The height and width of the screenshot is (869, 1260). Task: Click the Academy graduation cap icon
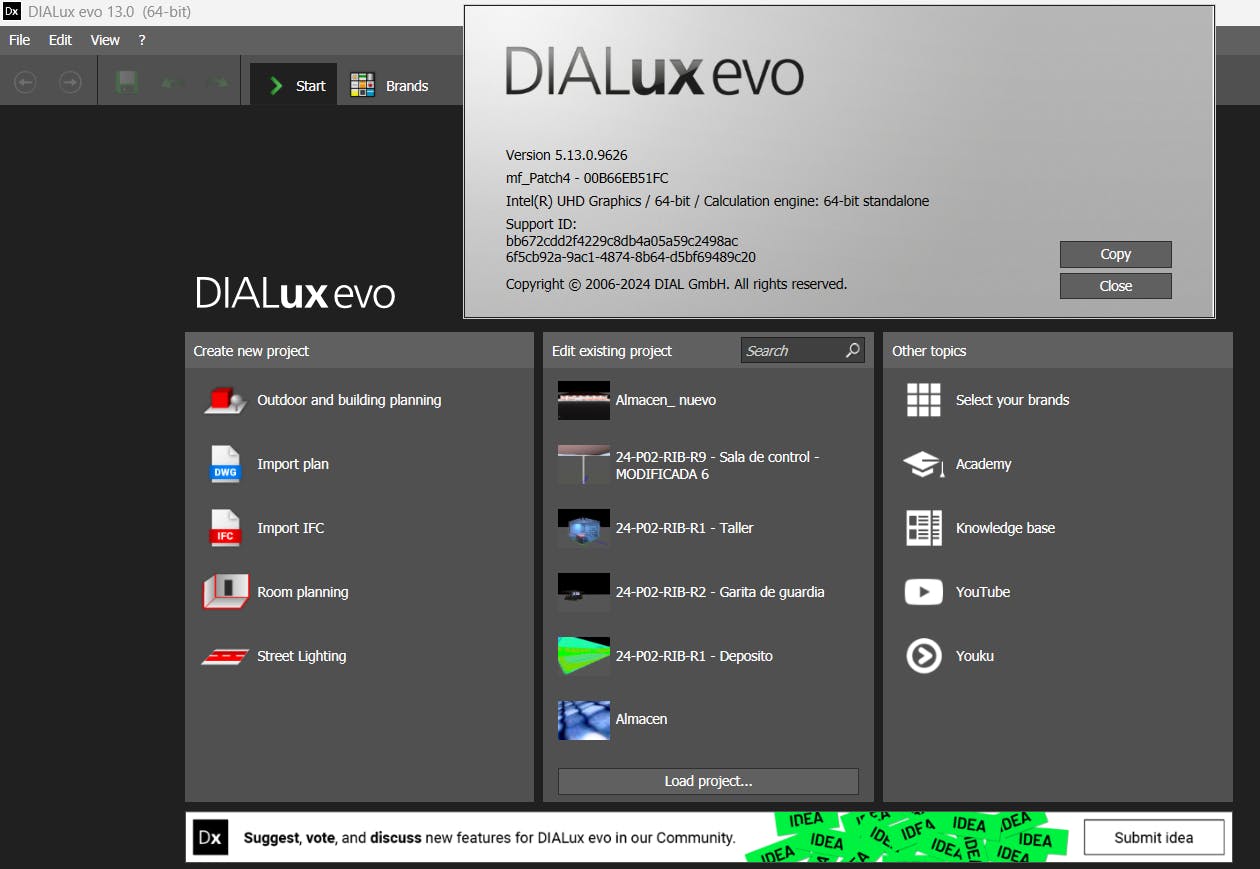tap(924, 464)
